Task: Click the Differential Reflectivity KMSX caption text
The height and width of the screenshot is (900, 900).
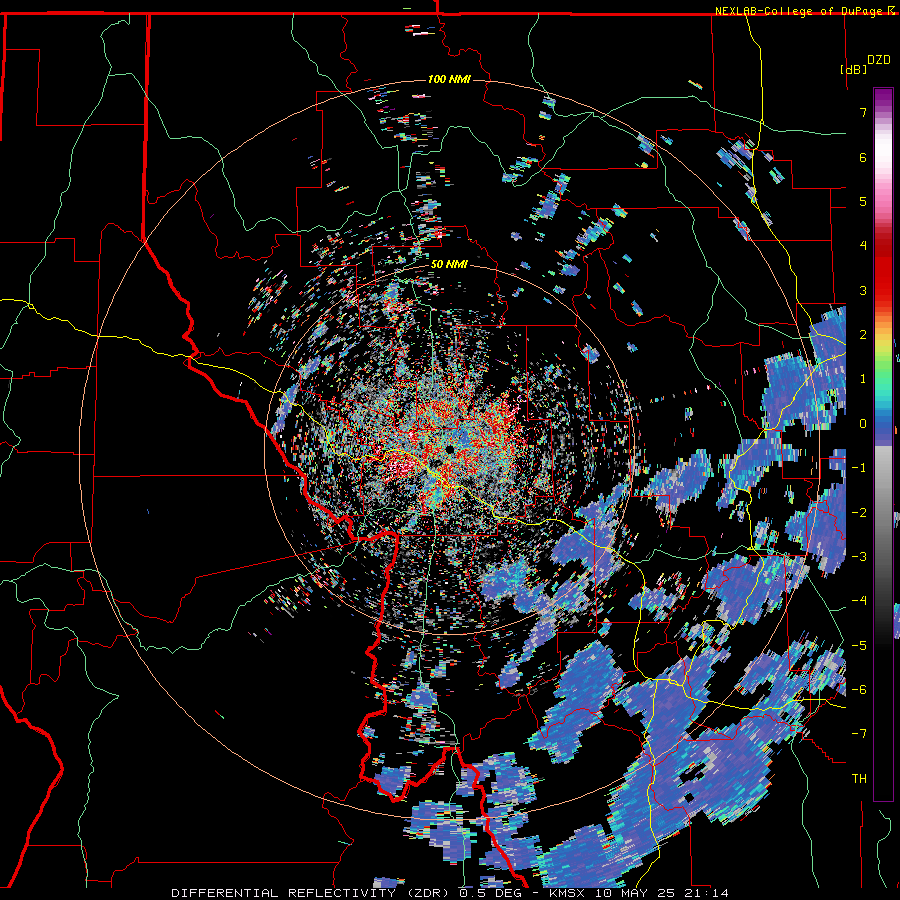Action: pyautogui.click(x=450, y=893)
